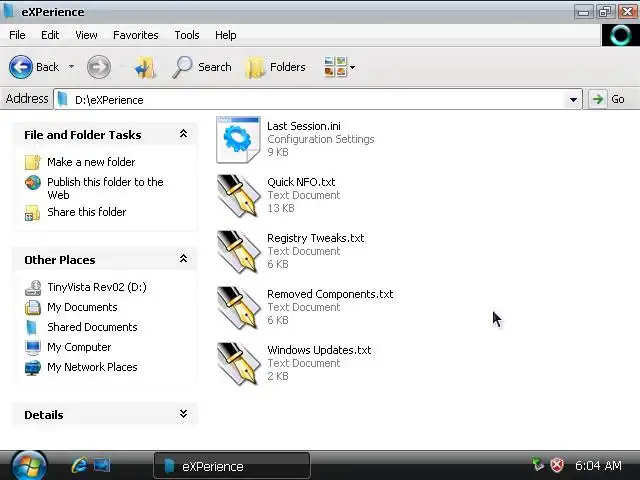
Task: Click Publish this folder to the Web
Action: tap(105, 188)
